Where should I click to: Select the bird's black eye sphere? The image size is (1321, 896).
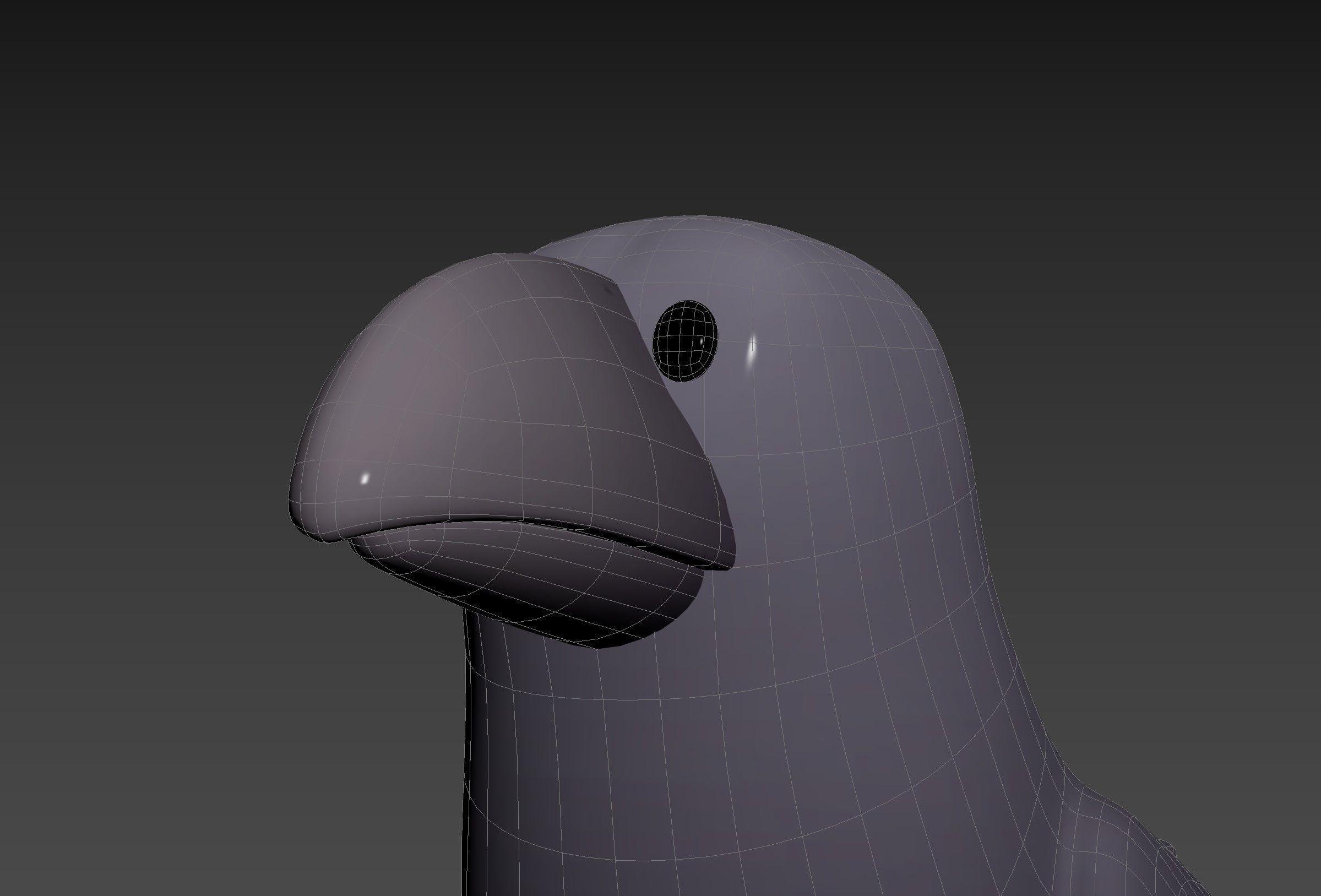684,340
